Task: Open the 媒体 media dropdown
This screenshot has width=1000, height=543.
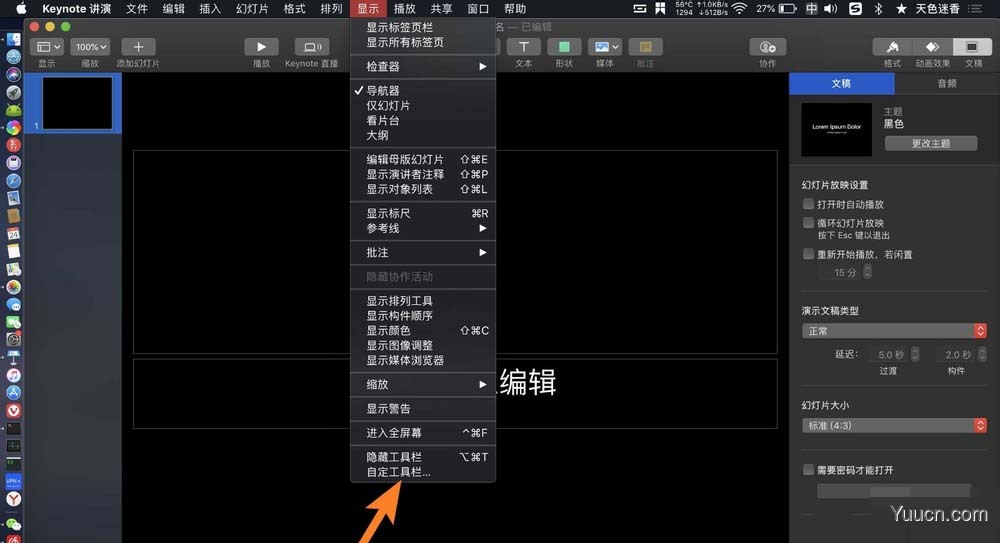Action: click(x=605, y=47)
